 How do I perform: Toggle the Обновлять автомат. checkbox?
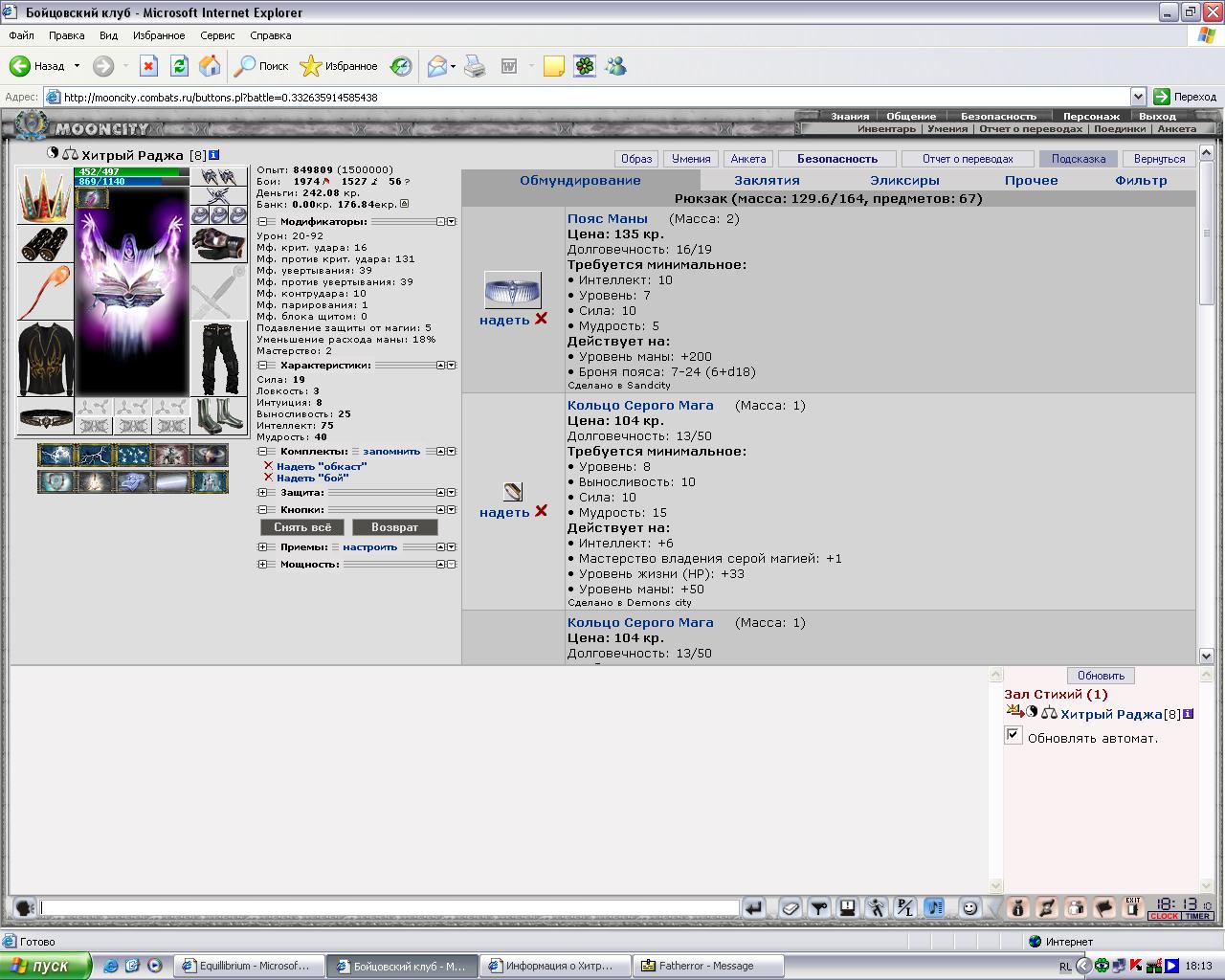[1013, 735]
